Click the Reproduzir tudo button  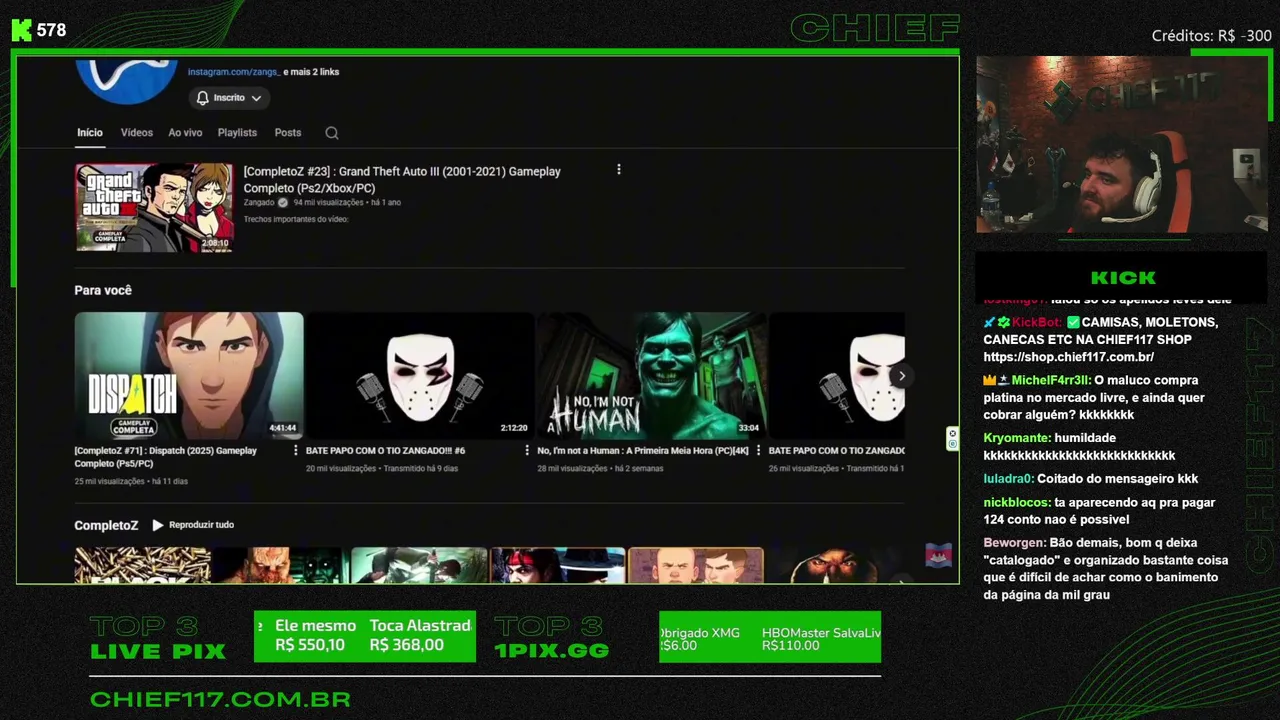pyautogui.click(x=193, y=525)
